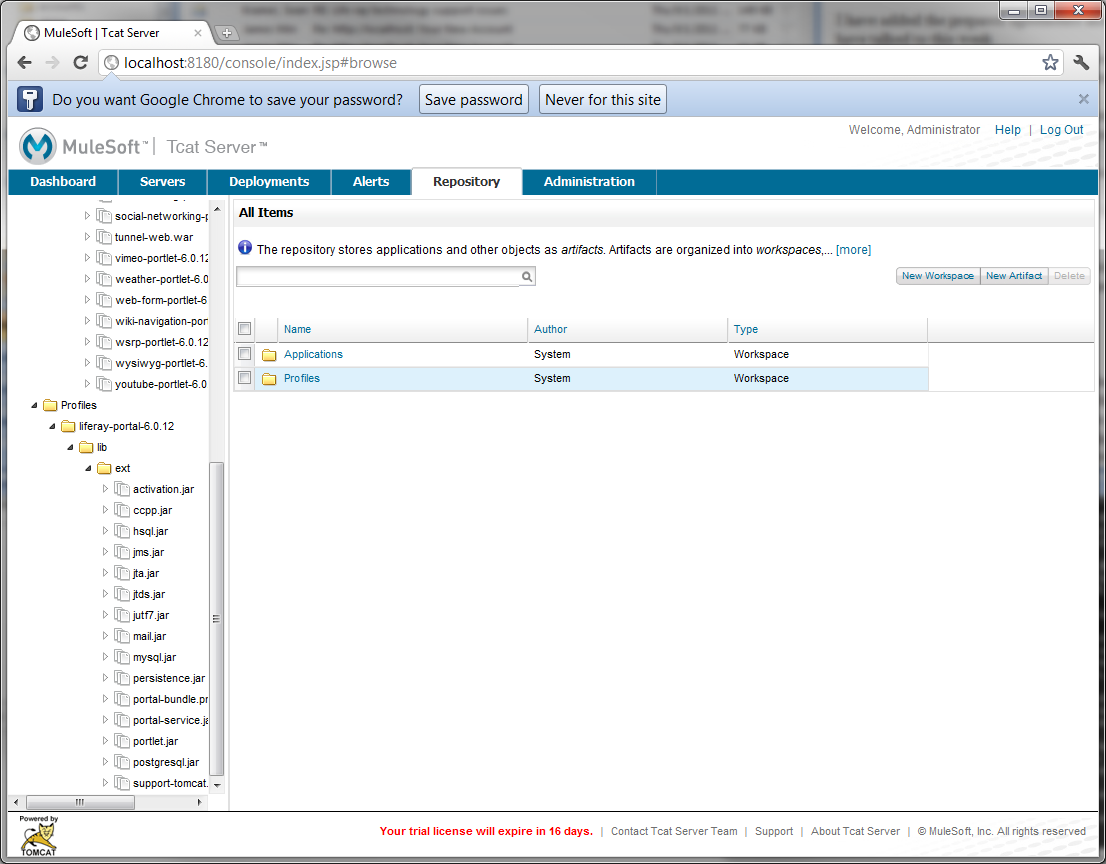
Task: Expand the ccpp.jar tree node
Action: pyautogui.click(x=106, y=509)
